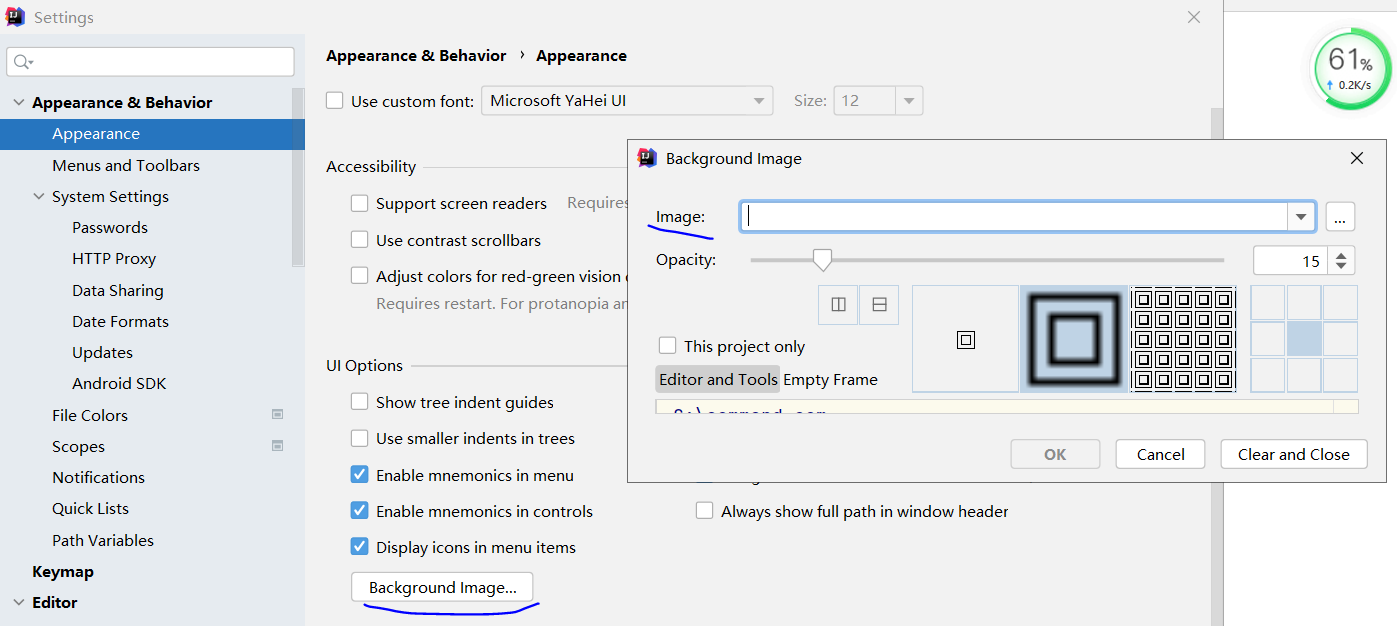Decrease opacity with the spinner down arrow
Screen dimensions: 1397x626
[x=1342, y=267]
